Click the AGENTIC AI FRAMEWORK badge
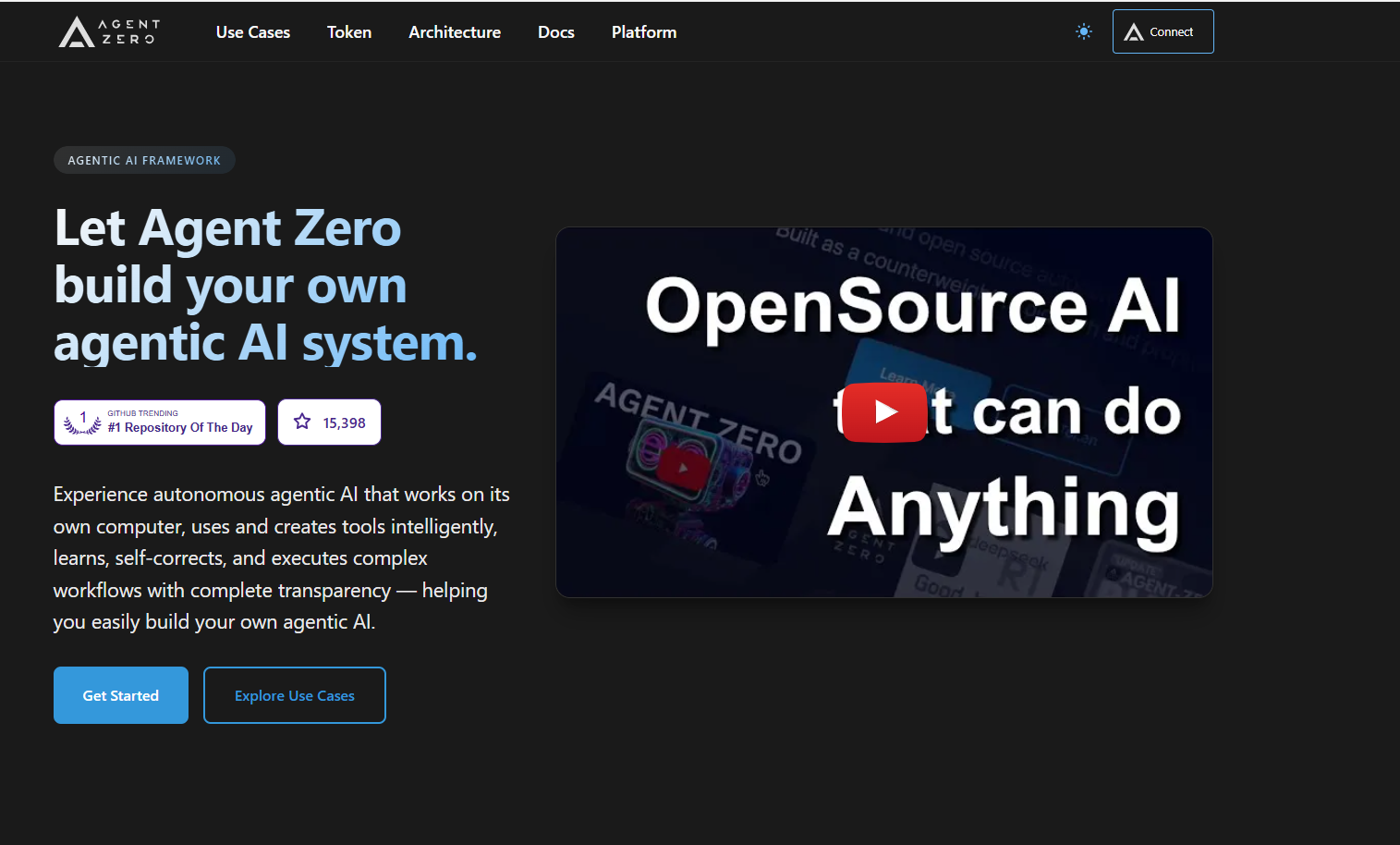This screenshot has height=845, width=1400. [x=144, y=159]
